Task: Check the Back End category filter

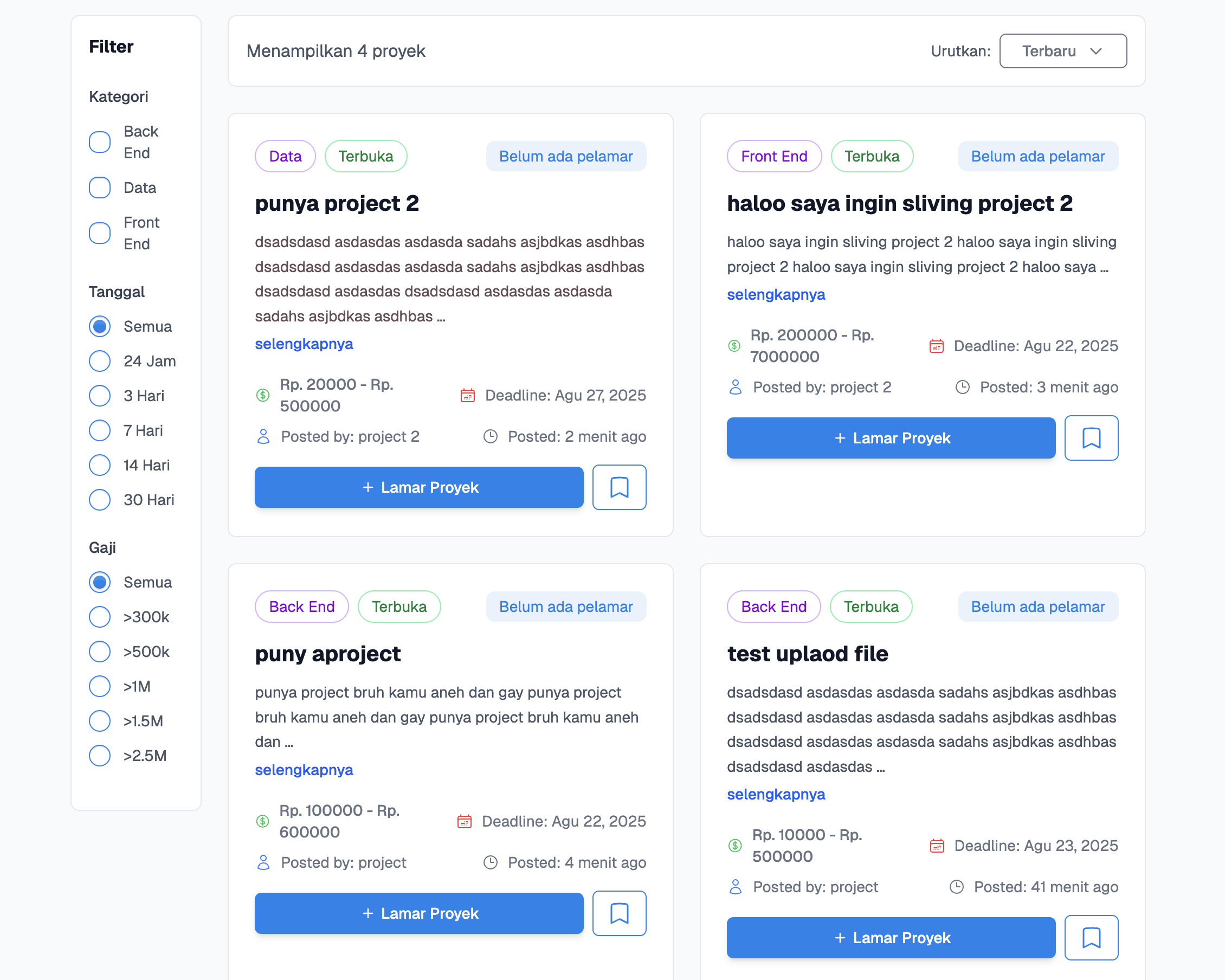Action: 100,142
